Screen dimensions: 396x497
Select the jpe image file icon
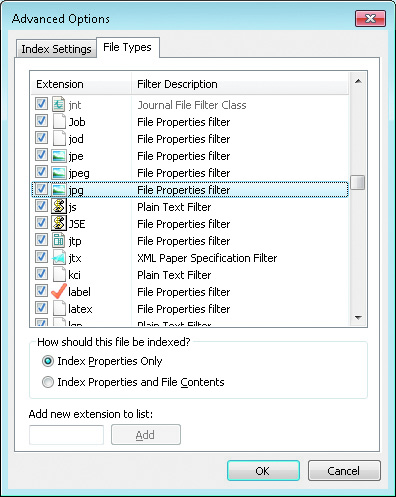click(59, 156)
